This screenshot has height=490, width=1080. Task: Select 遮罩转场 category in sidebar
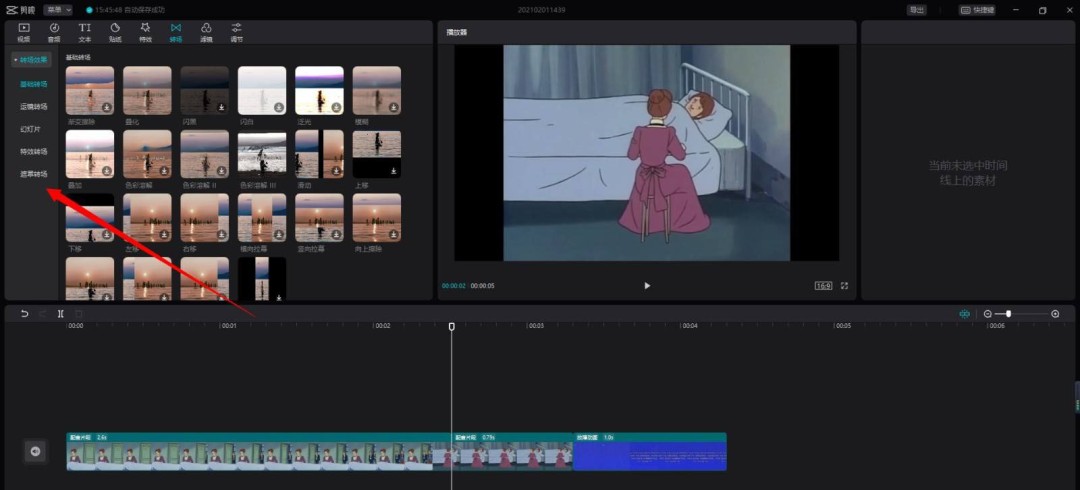pyautogui.click(x=34, y=174)
